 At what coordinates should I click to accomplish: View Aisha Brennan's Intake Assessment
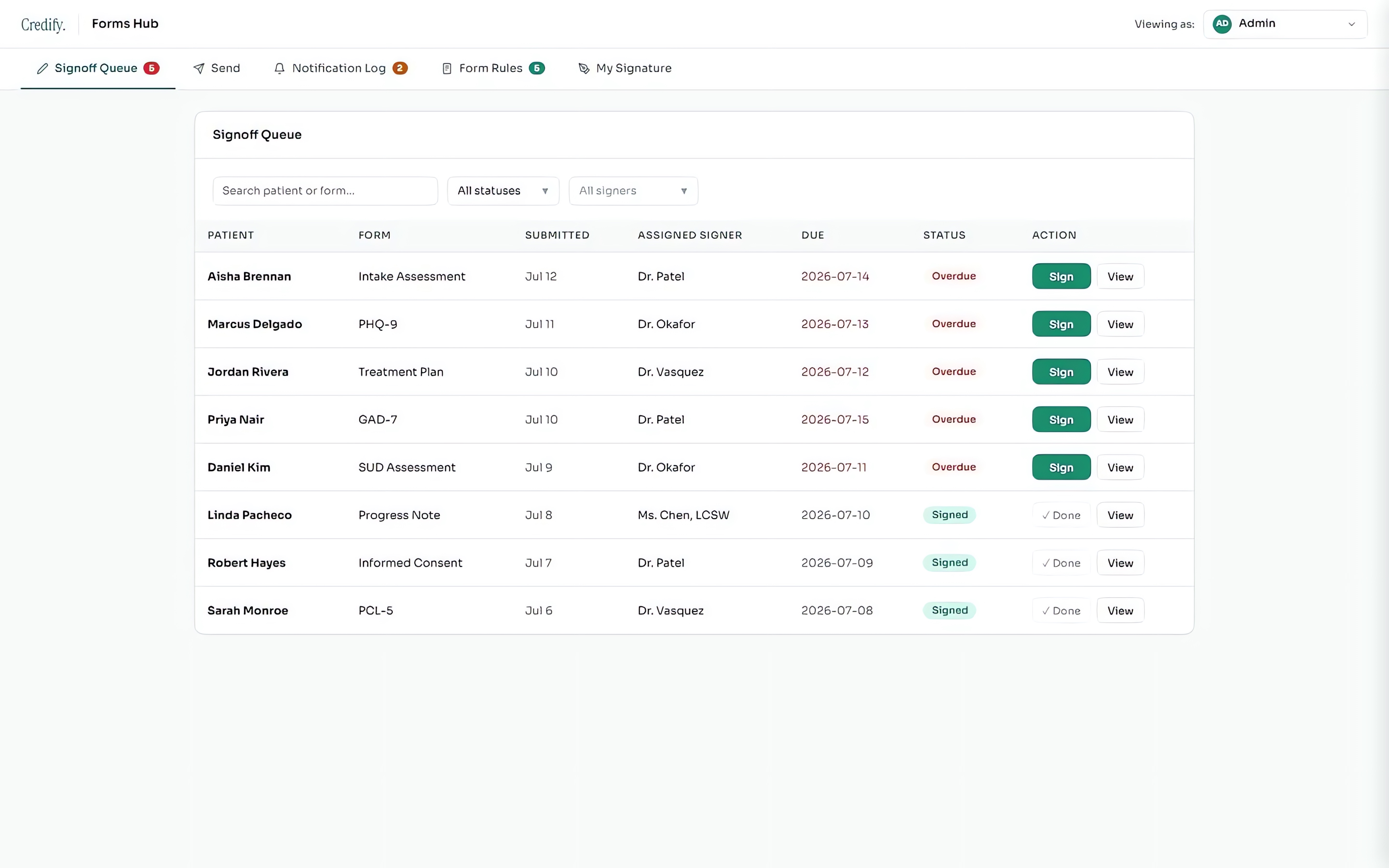tap(1120, 276)
